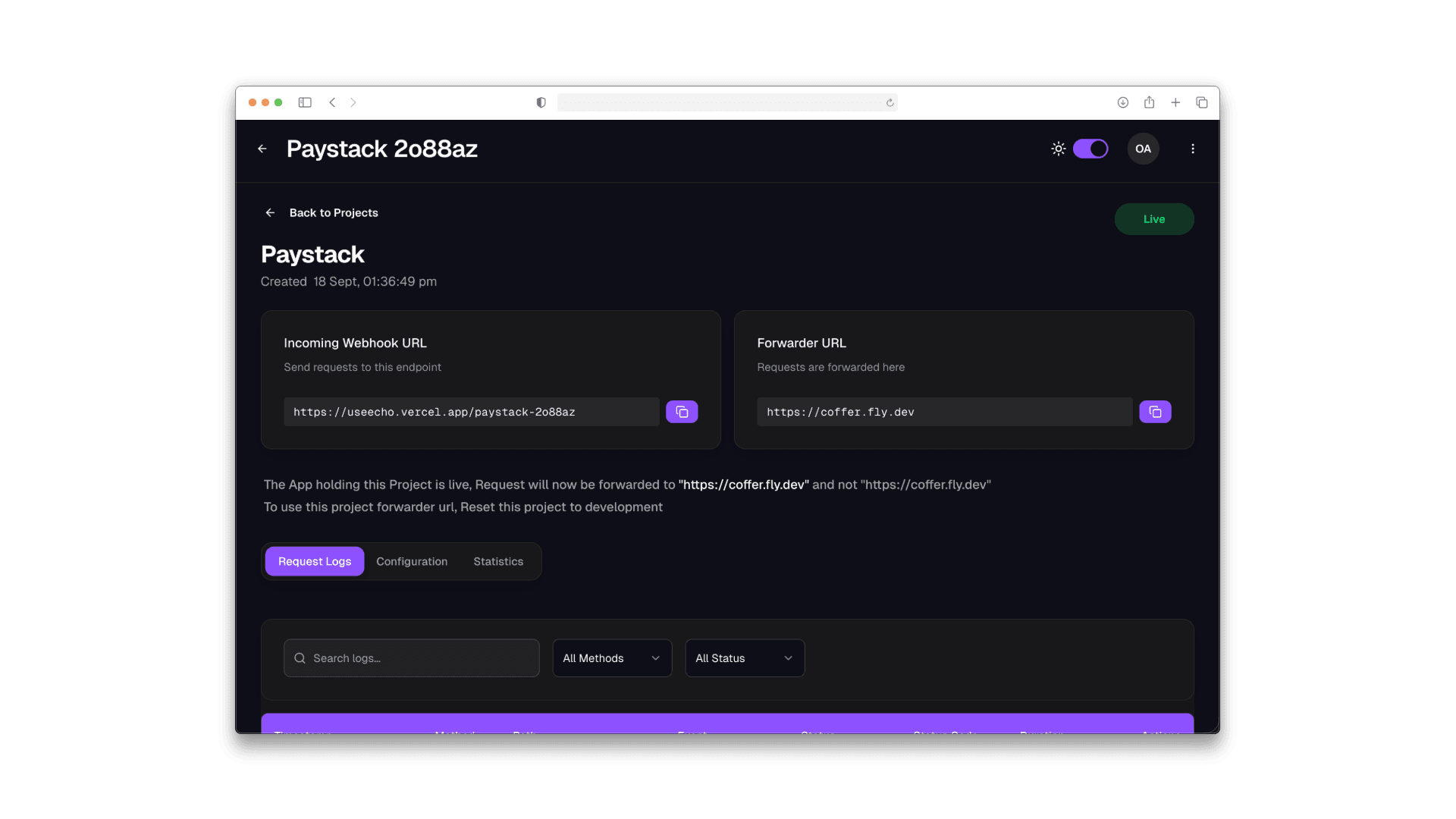This screenshot has height=819, width=1456.
Task: Open the Configuration tab
Action: (x=412, y=561)
